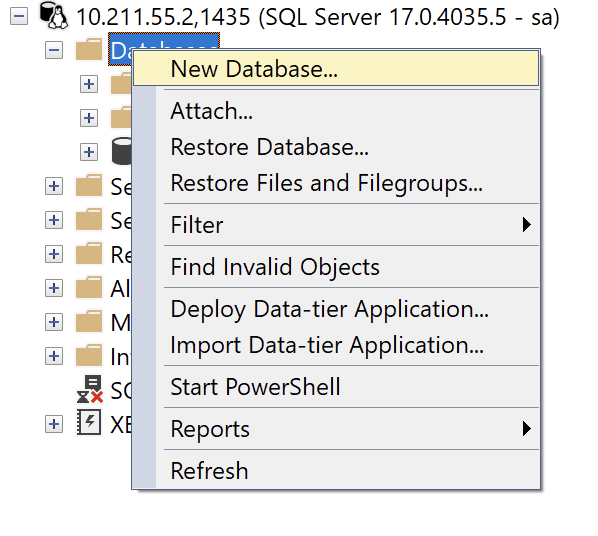The height and width of the screenshot is (536, 598).
Task: Expand the XEvent Profiler node
Action: pos(54,424)
